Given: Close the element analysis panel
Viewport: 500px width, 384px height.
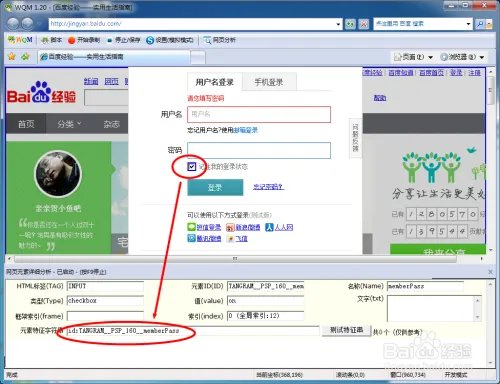Looking at the screenshot, I should click(x=490, y=272).
